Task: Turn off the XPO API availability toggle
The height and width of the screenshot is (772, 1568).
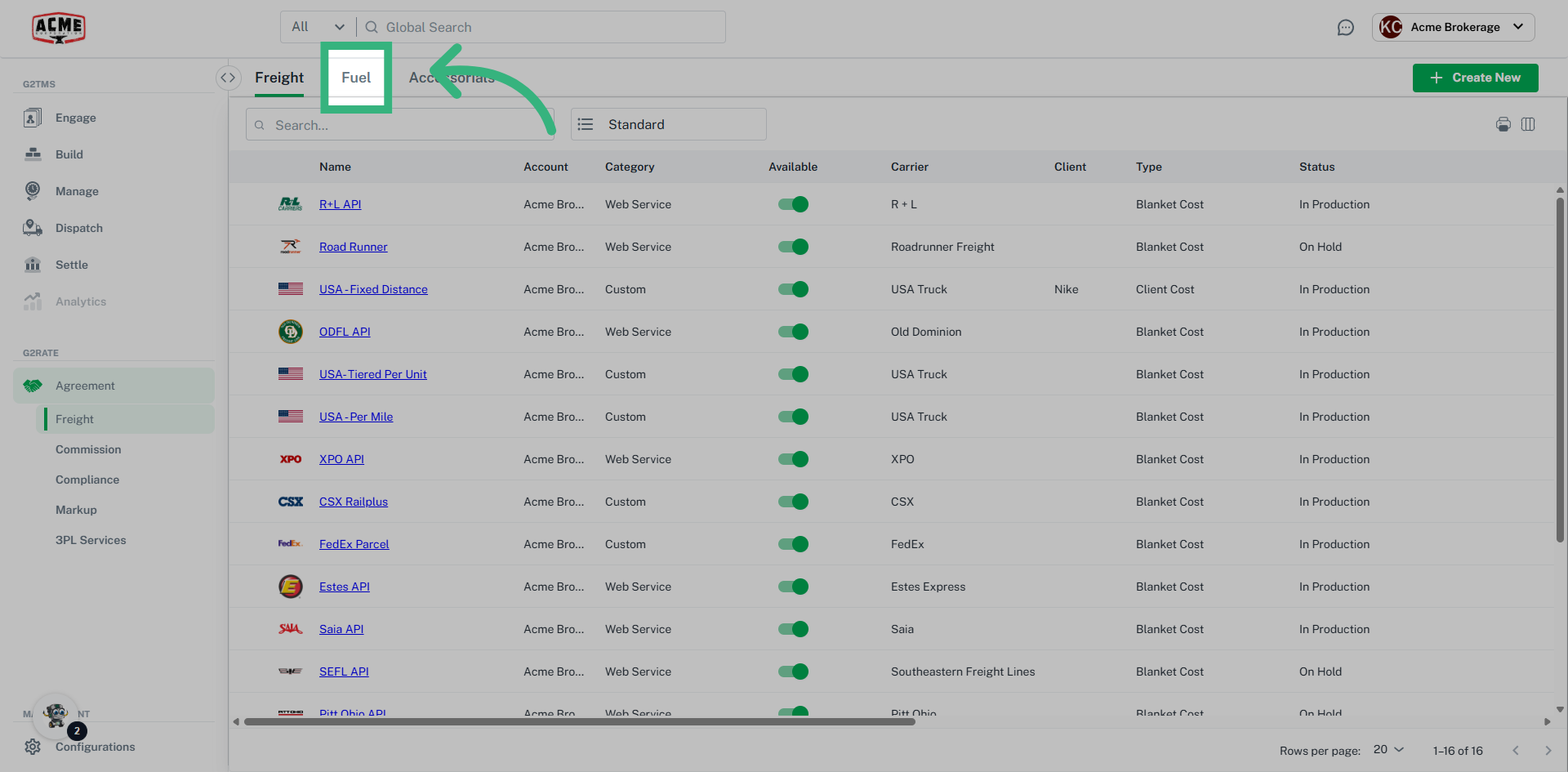Action: [x=792, y=459]
